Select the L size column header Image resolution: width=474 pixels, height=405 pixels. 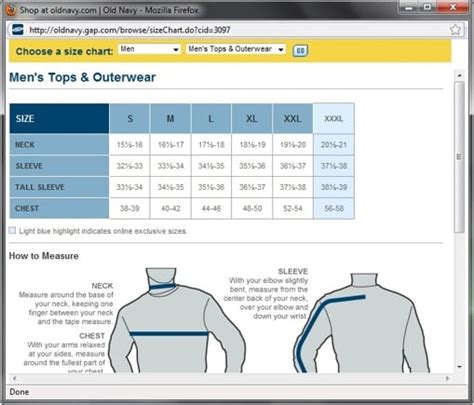tap(211, 119)
